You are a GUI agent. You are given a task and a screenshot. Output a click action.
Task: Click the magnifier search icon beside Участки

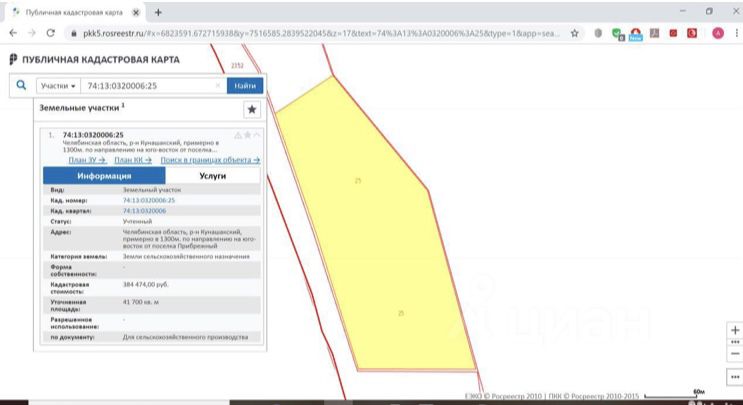[x=21, y=85]
